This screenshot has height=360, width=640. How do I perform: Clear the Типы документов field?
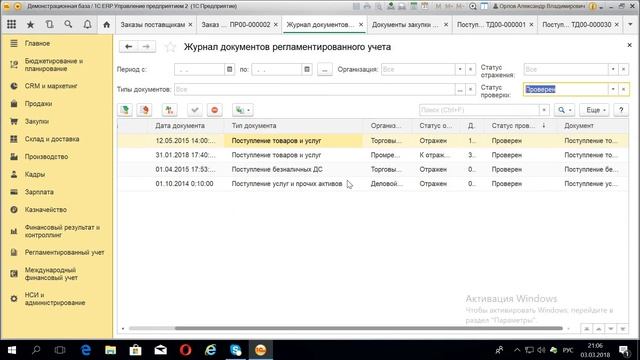click(x=470, y=89)
